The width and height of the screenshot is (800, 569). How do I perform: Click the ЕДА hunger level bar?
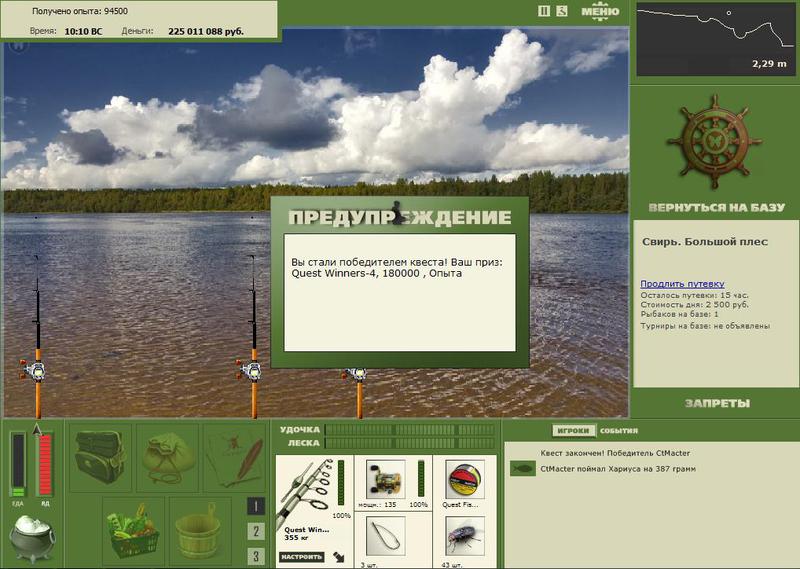(x=18, y=465)
